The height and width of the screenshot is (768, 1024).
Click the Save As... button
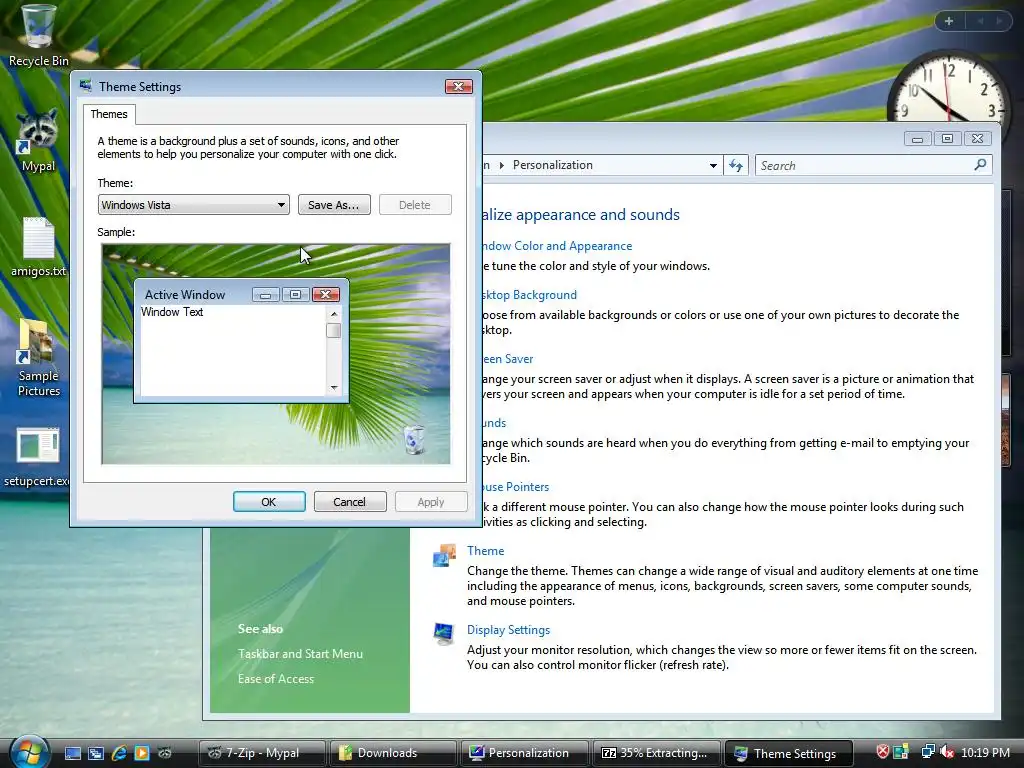pyautogui.click(x=334, y=204)
